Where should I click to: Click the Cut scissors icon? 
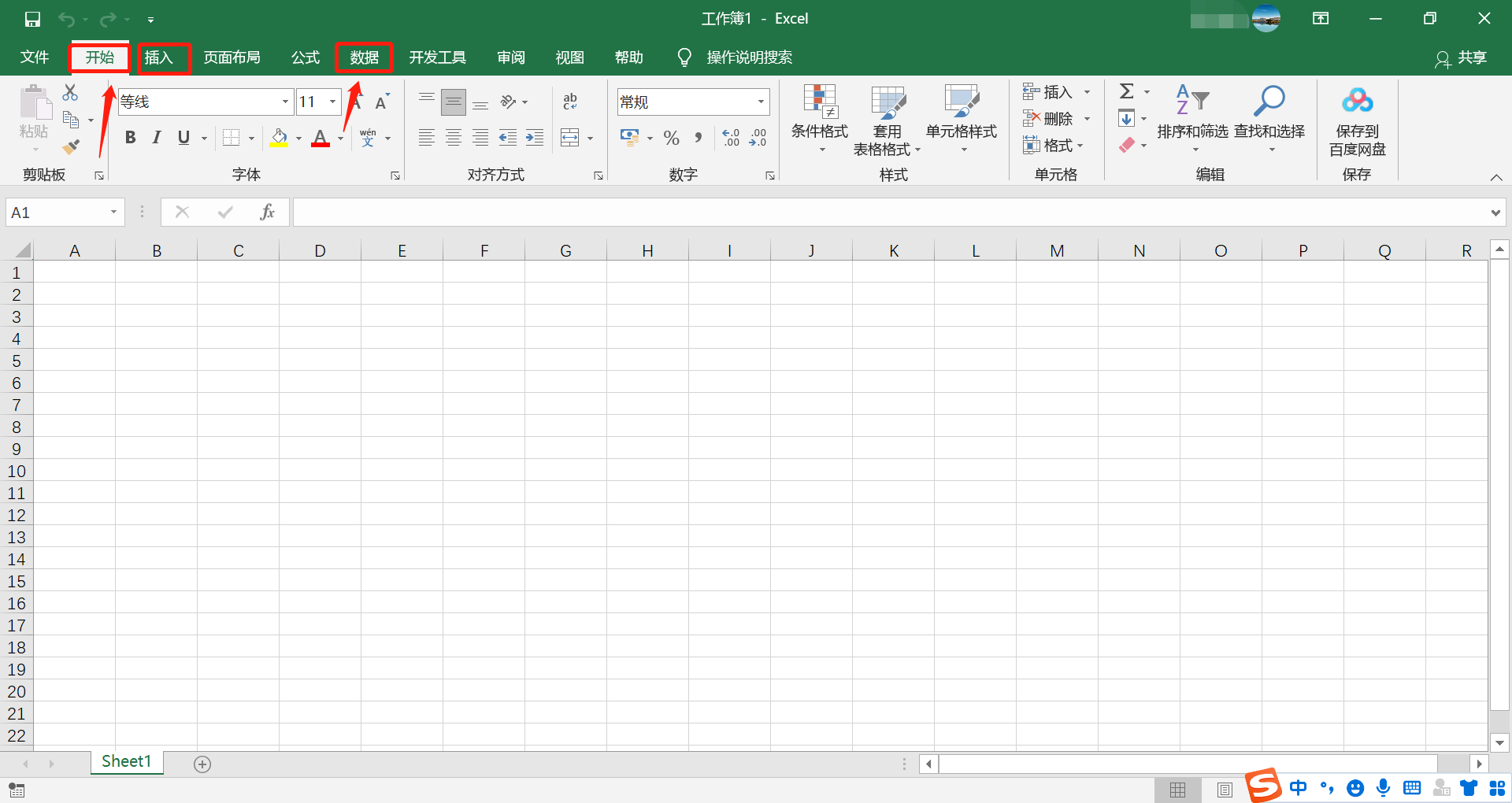point(71,92)
